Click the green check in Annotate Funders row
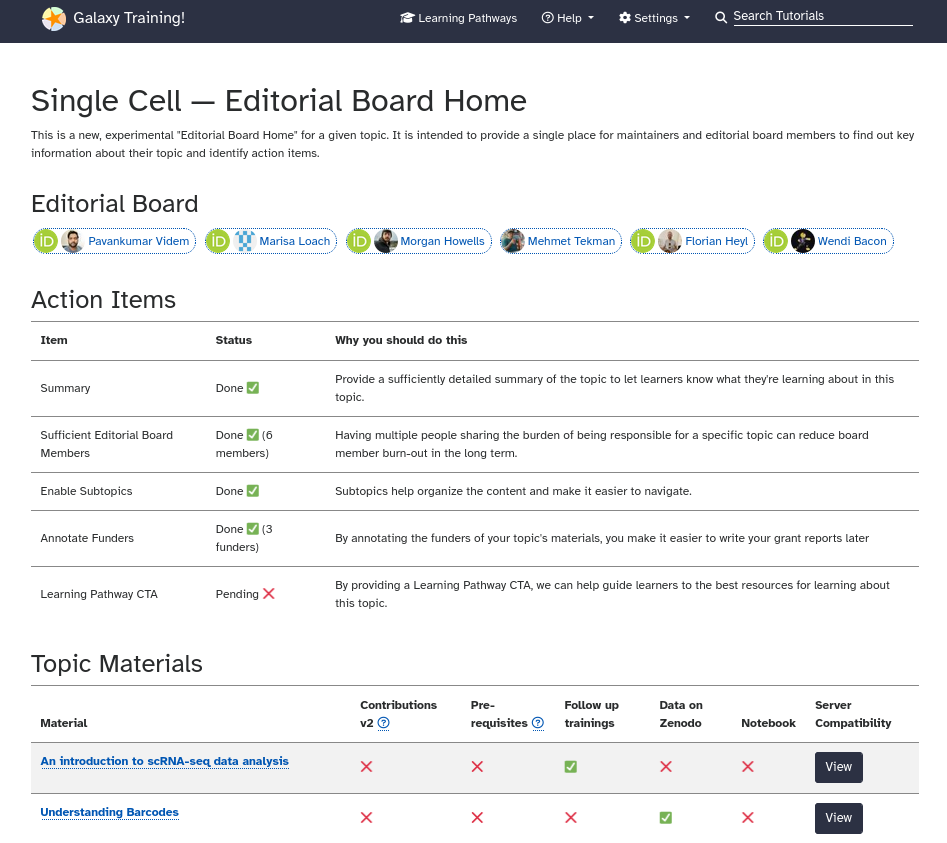This screenshot has width=947, height=843. tap(253, 529)
